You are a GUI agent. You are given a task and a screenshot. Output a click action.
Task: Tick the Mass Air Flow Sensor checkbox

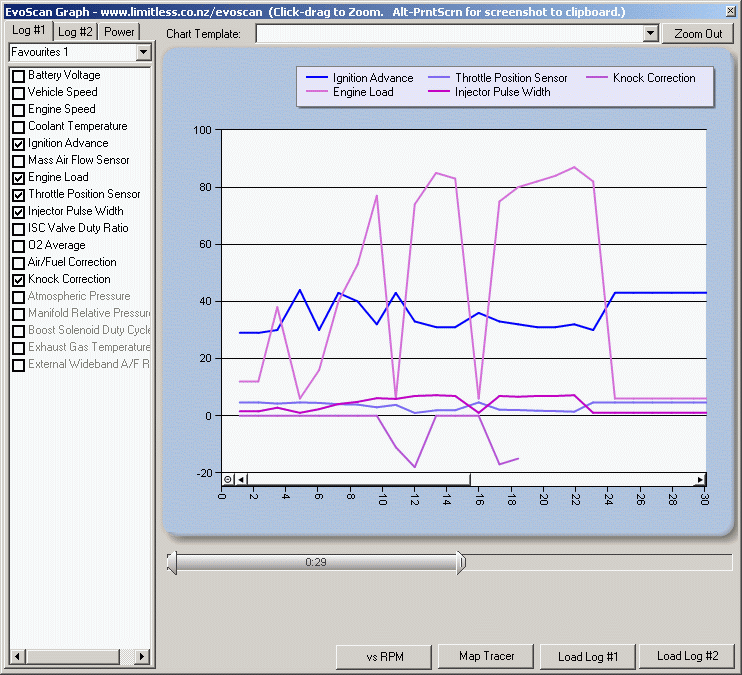(x=18, y=161)
